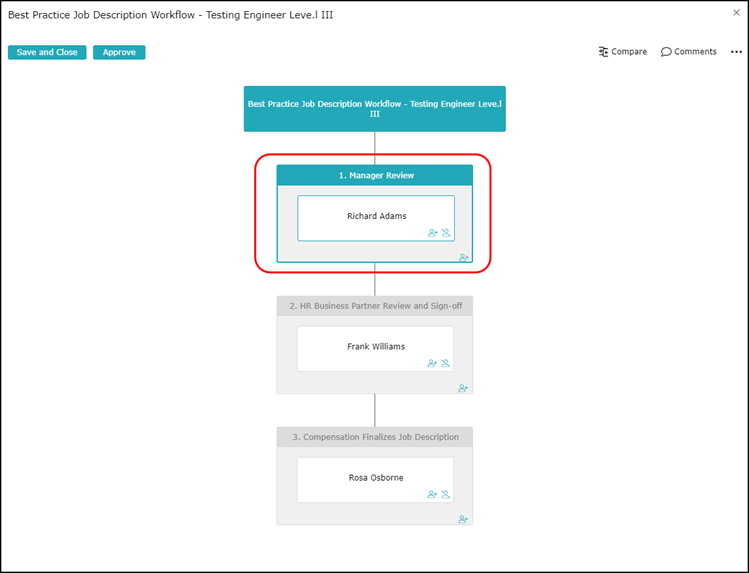
Task: Close the workflow dialog window
Action: (x=737, y=13)
